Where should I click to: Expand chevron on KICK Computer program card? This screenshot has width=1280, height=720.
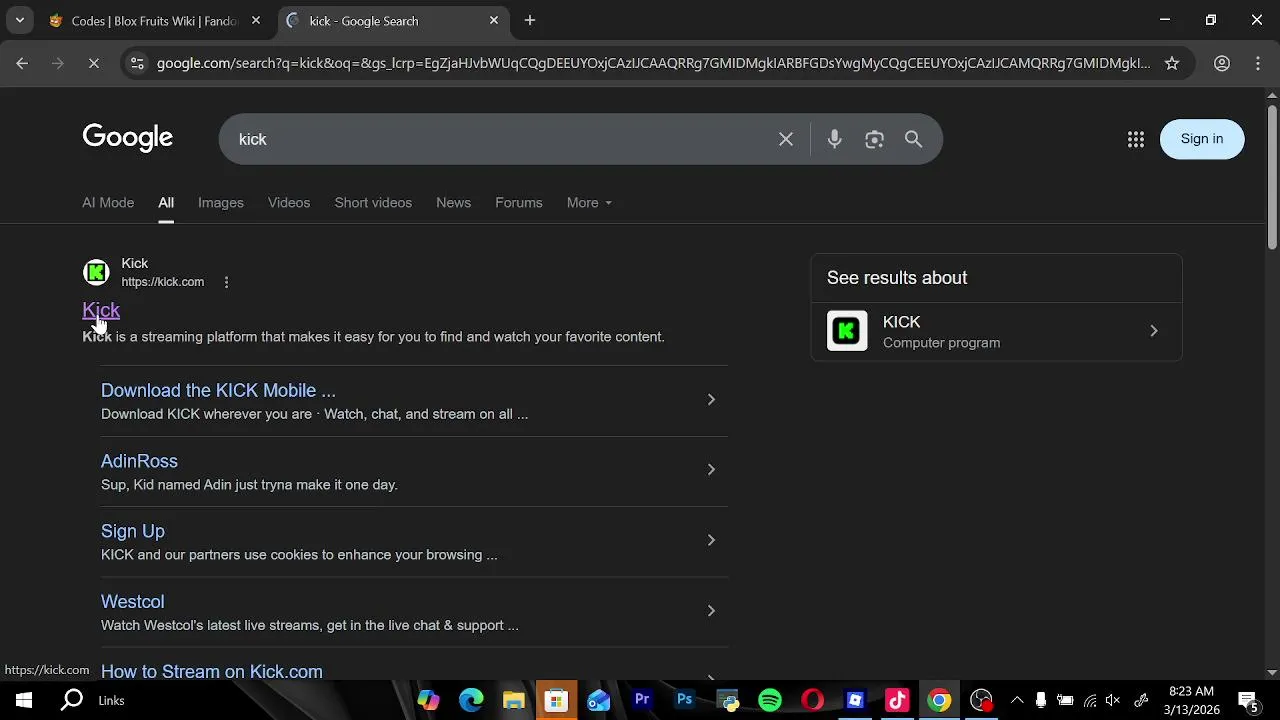(1153, 331)
